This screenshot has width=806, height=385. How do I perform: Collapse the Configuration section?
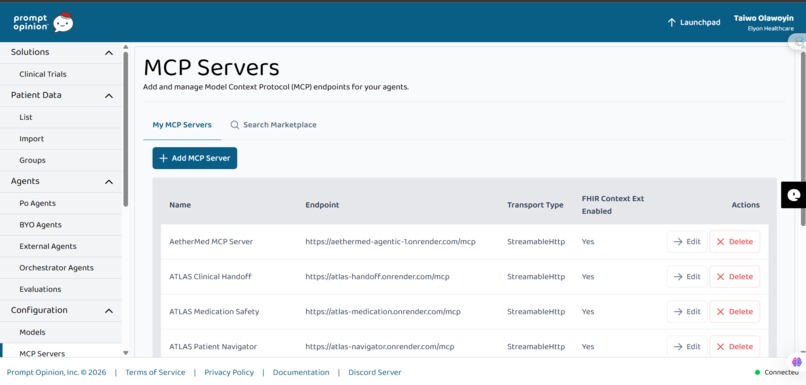108,310
